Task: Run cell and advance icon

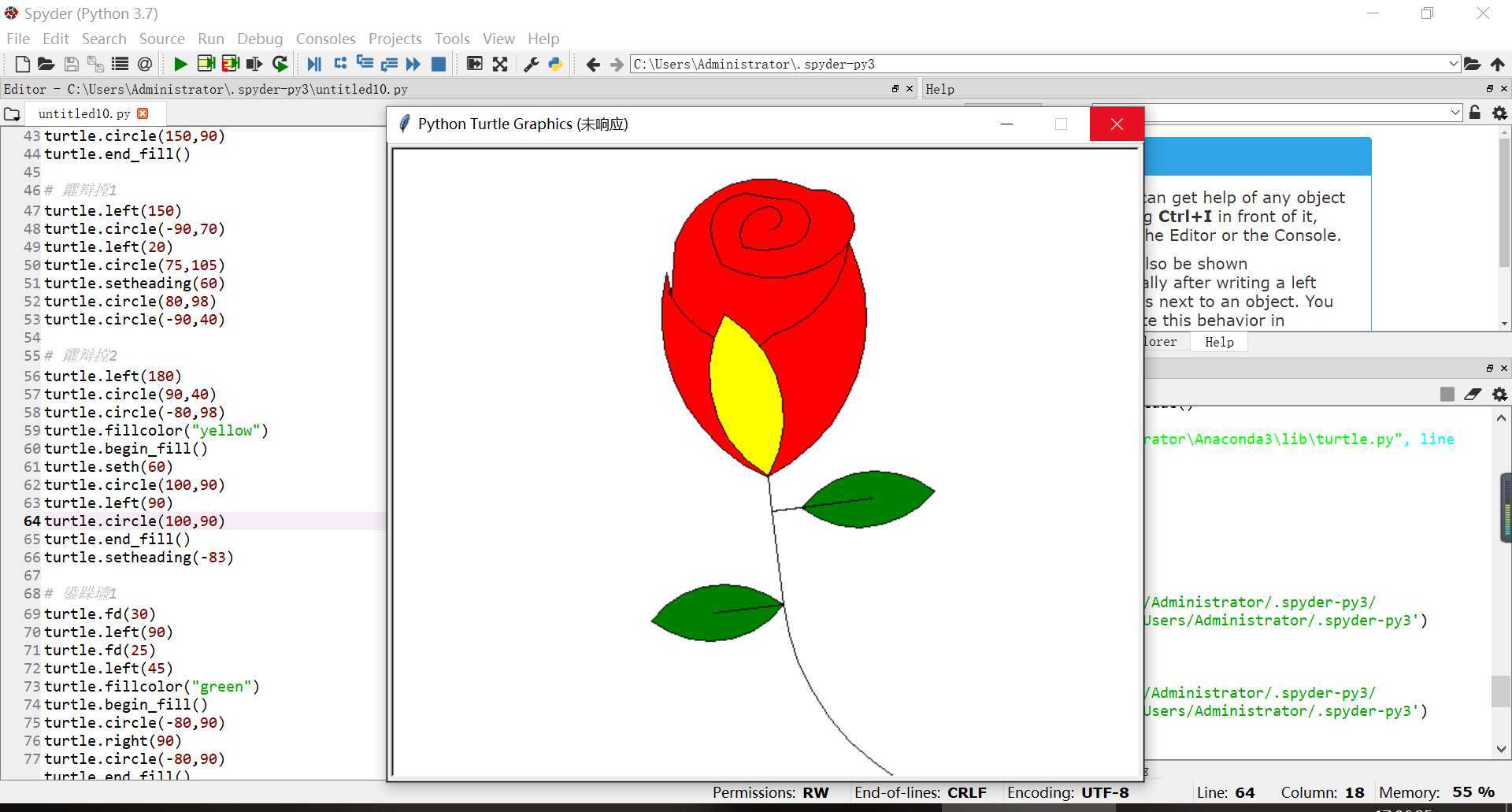Action: (230, 64)
